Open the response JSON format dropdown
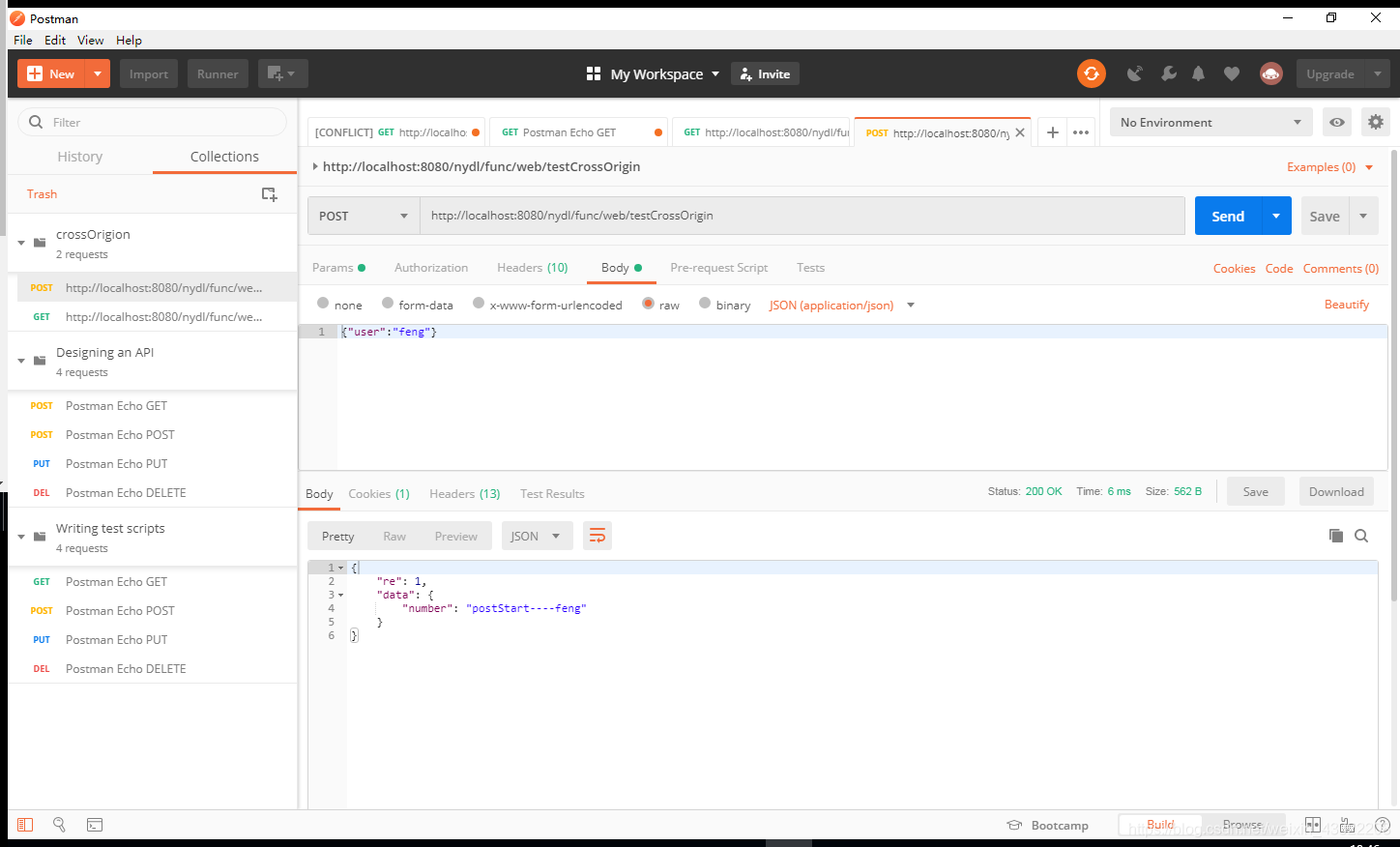Viewport: 1400px width, 847px height. coord(537,536)
